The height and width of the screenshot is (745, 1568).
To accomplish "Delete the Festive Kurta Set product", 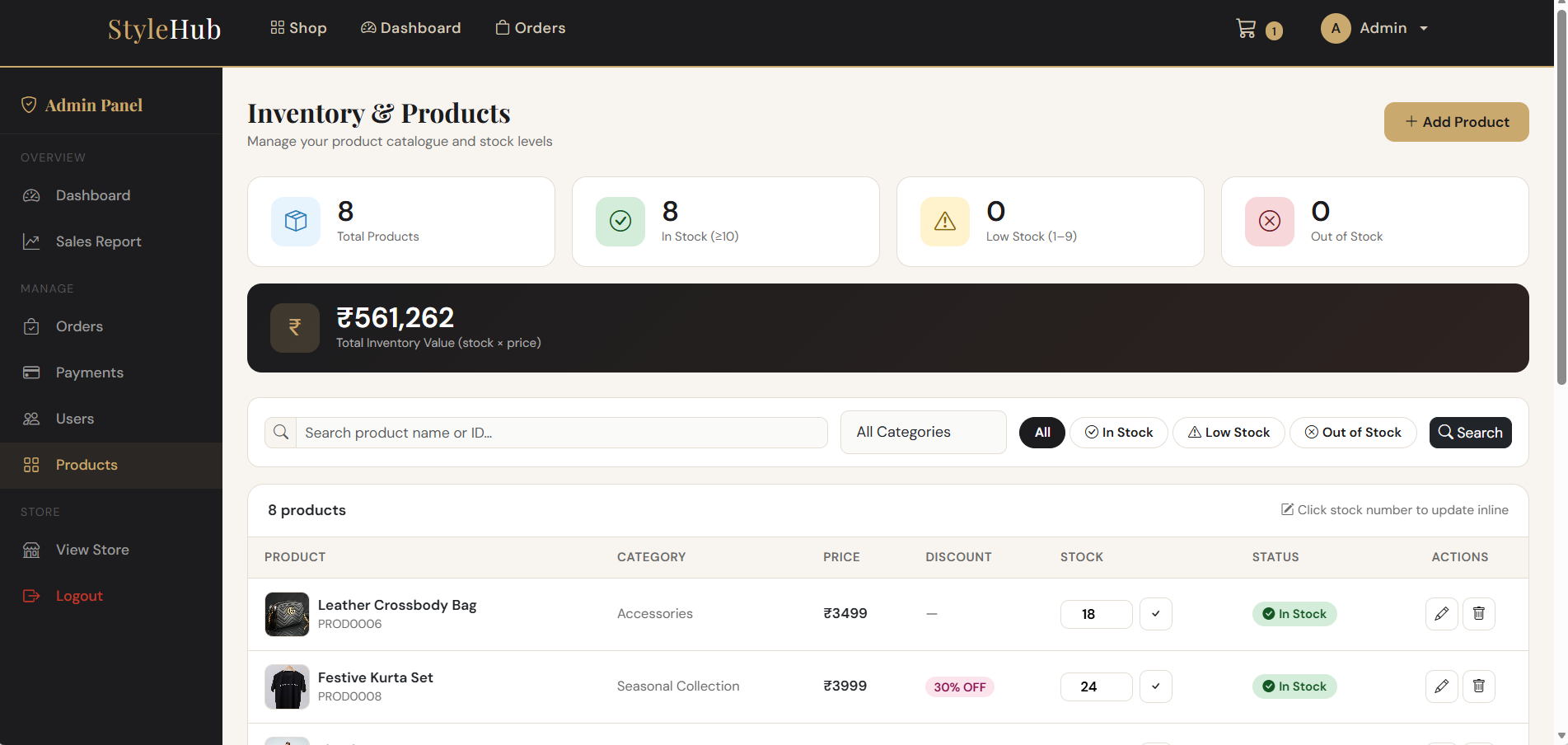I will pos(1478,686).
